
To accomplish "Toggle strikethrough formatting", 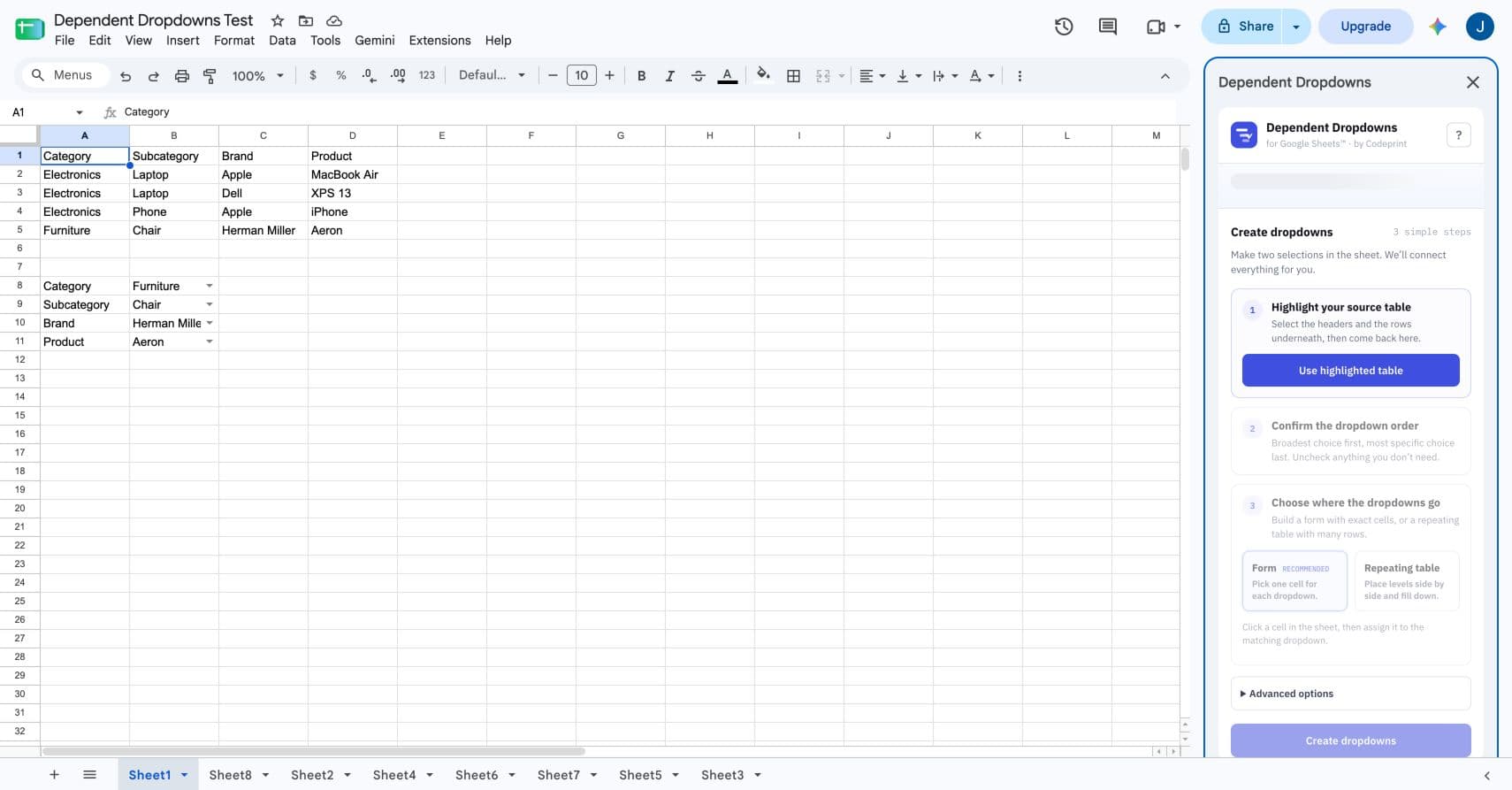I will pyautogui.click(x=699, y=76).
